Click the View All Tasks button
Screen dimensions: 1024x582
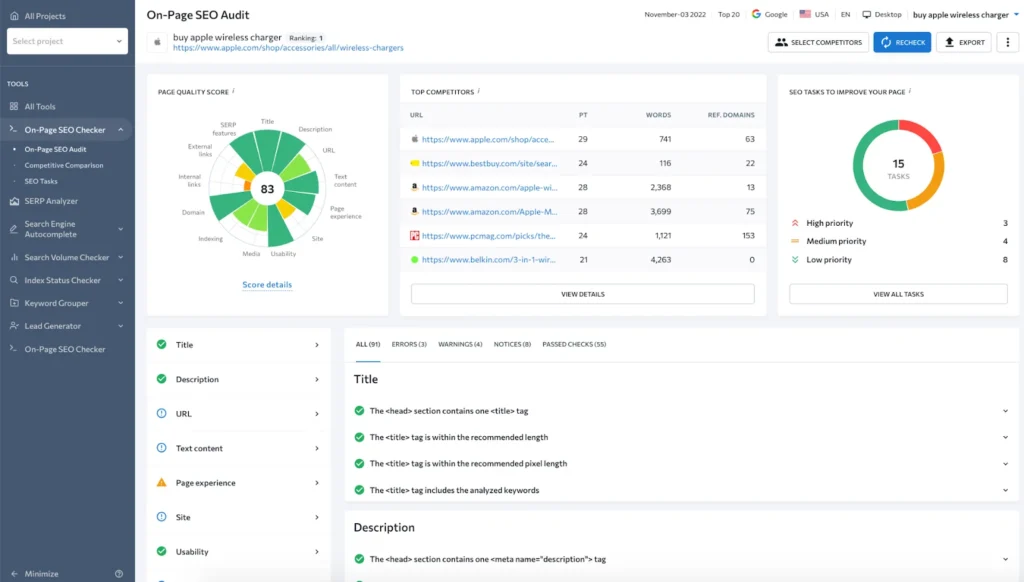(x=898, y=294)
